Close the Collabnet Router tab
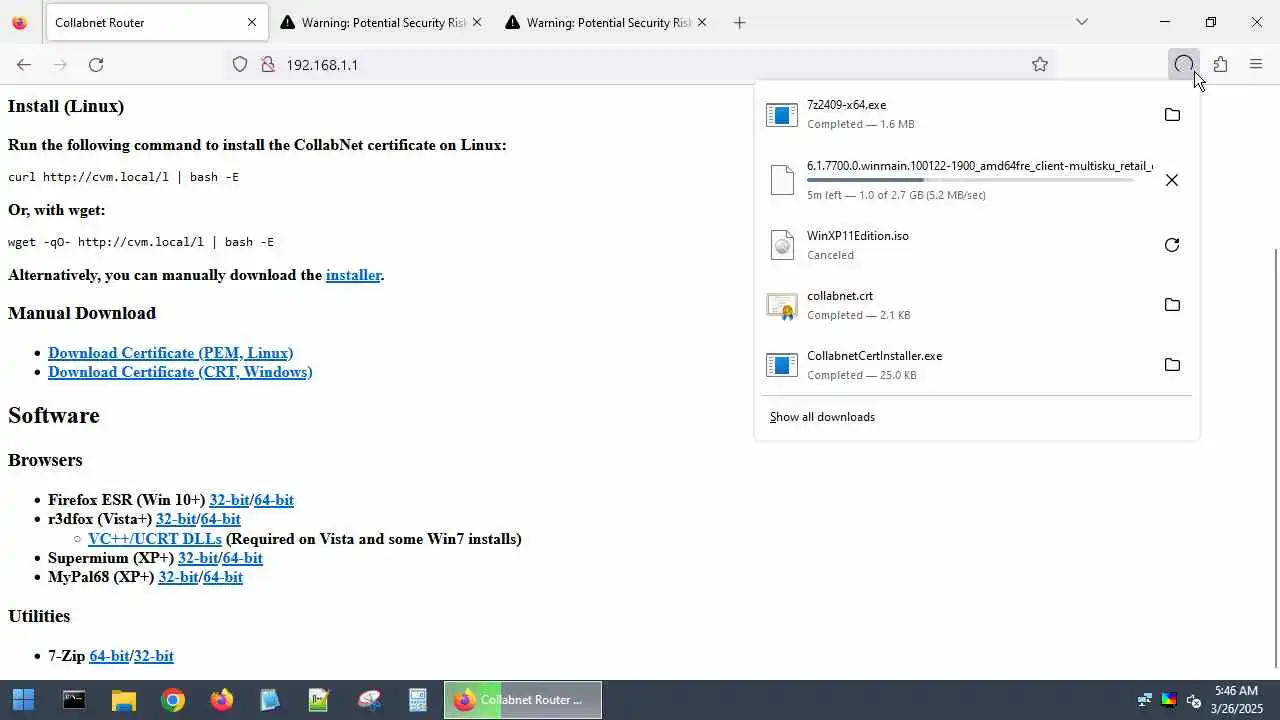This screenshot has width=1280, height=720. (x=252, y=22)
